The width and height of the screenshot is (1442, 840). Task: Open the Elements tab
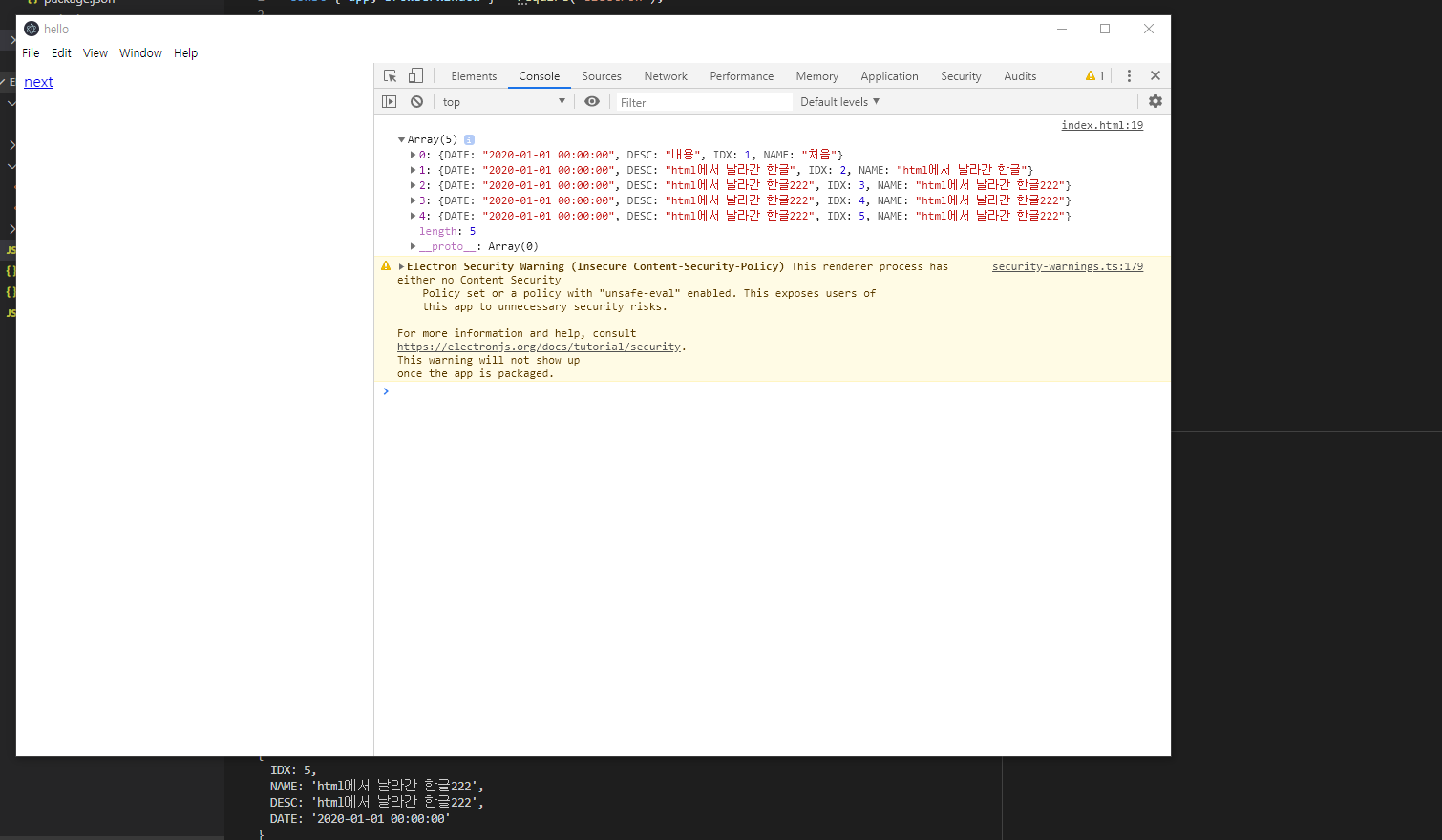coord(474,76)
